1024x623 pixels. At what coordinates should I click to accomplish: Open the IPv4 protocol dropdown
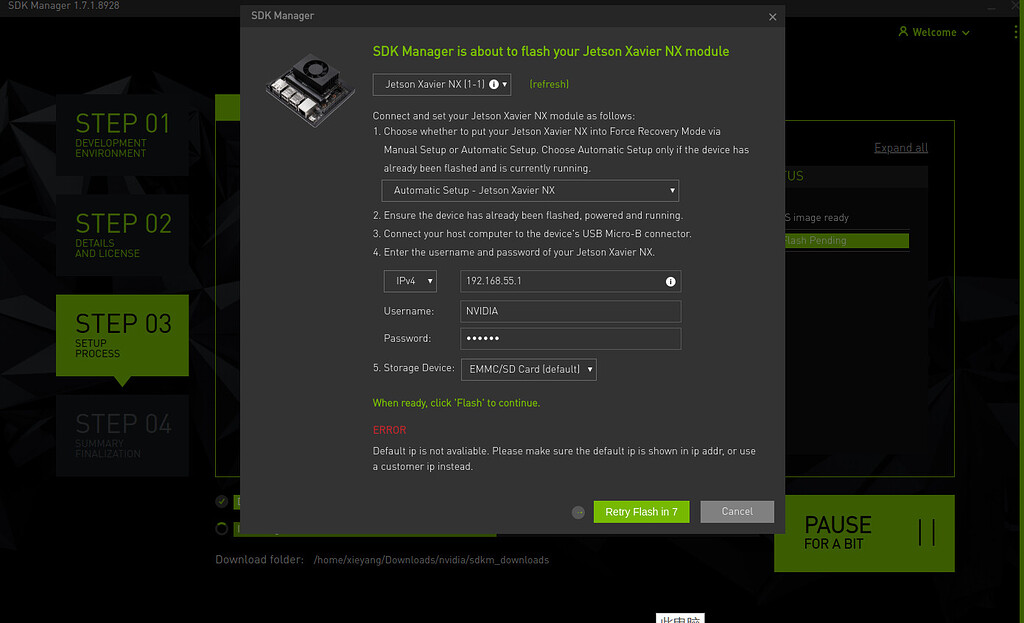(x=410, y=281)
